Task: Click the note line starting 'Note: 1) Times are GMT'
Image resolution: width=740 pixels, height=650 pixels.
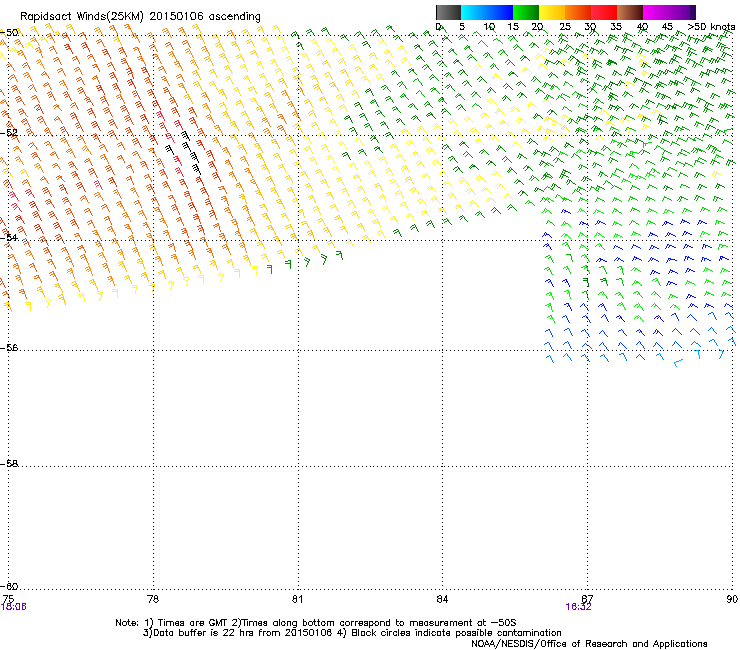Action: tap(316, 623)
